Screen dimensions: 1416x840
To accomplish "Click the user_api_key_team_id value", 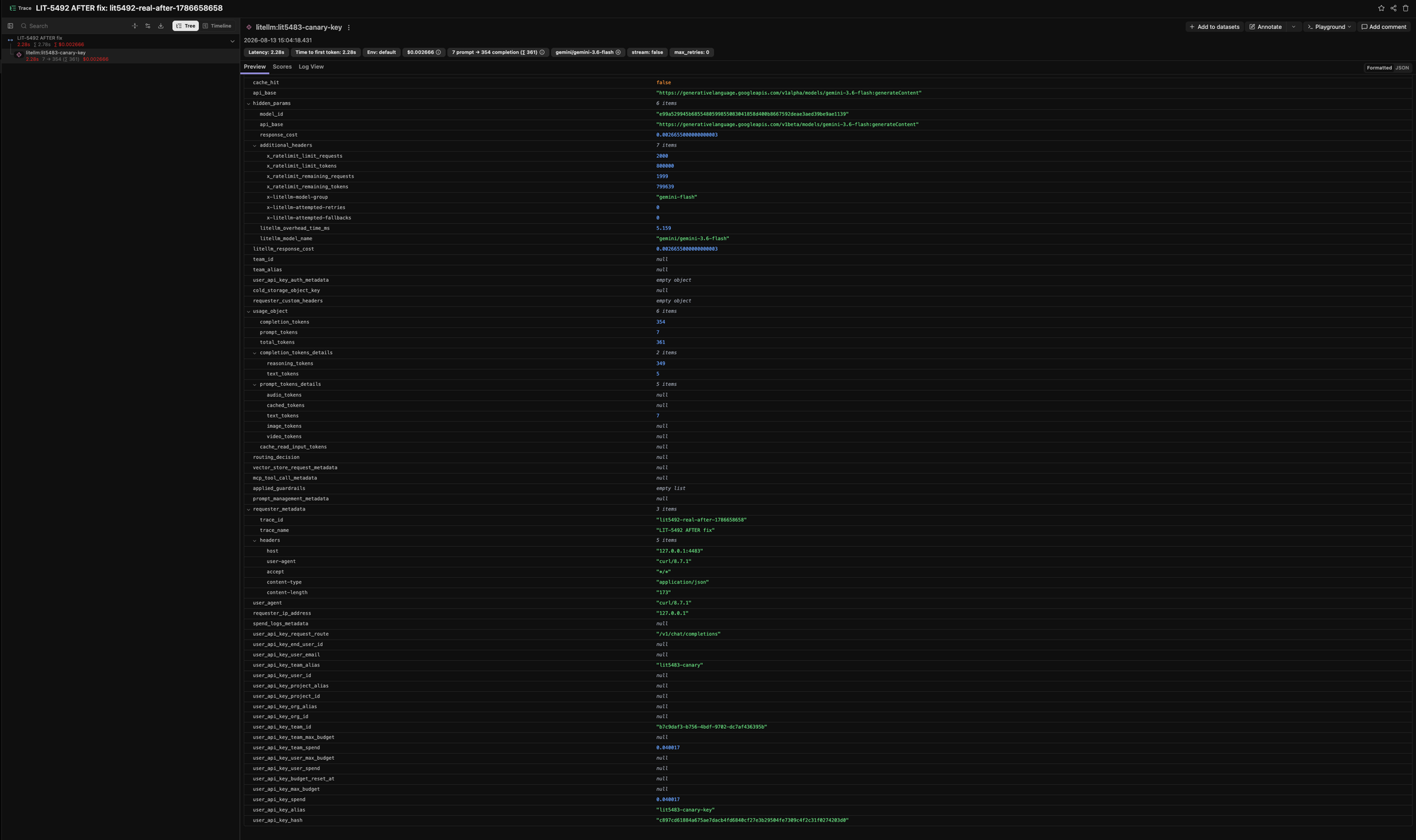I will (x=711, y=727).
